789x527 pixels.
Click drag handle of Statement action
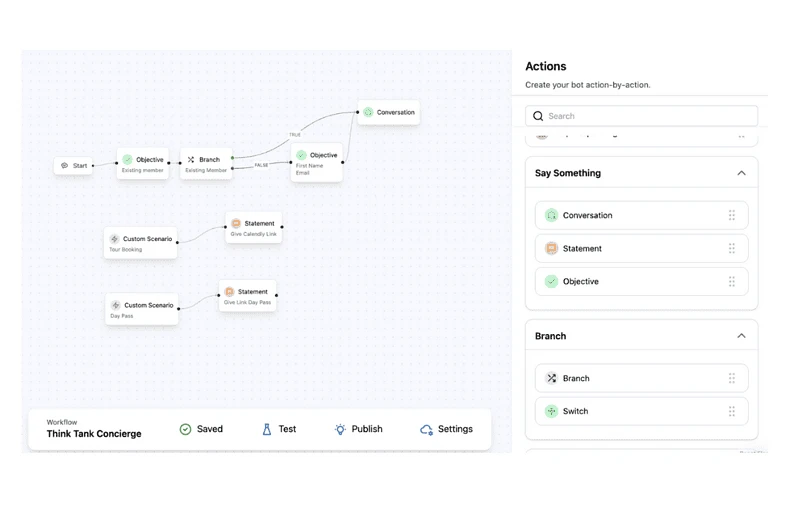732,248
